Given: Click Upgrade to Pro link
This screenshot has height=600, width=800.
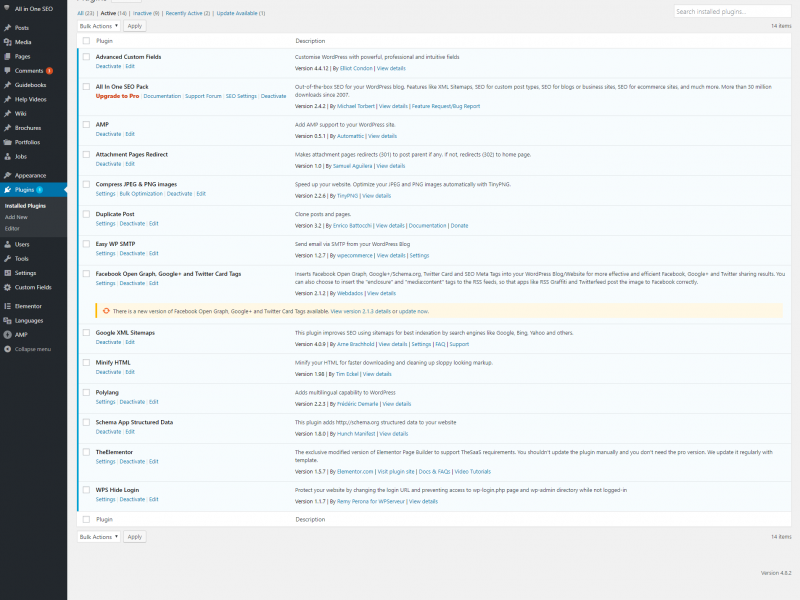Looking at the screenshot, I should click(x=117, y=96).
